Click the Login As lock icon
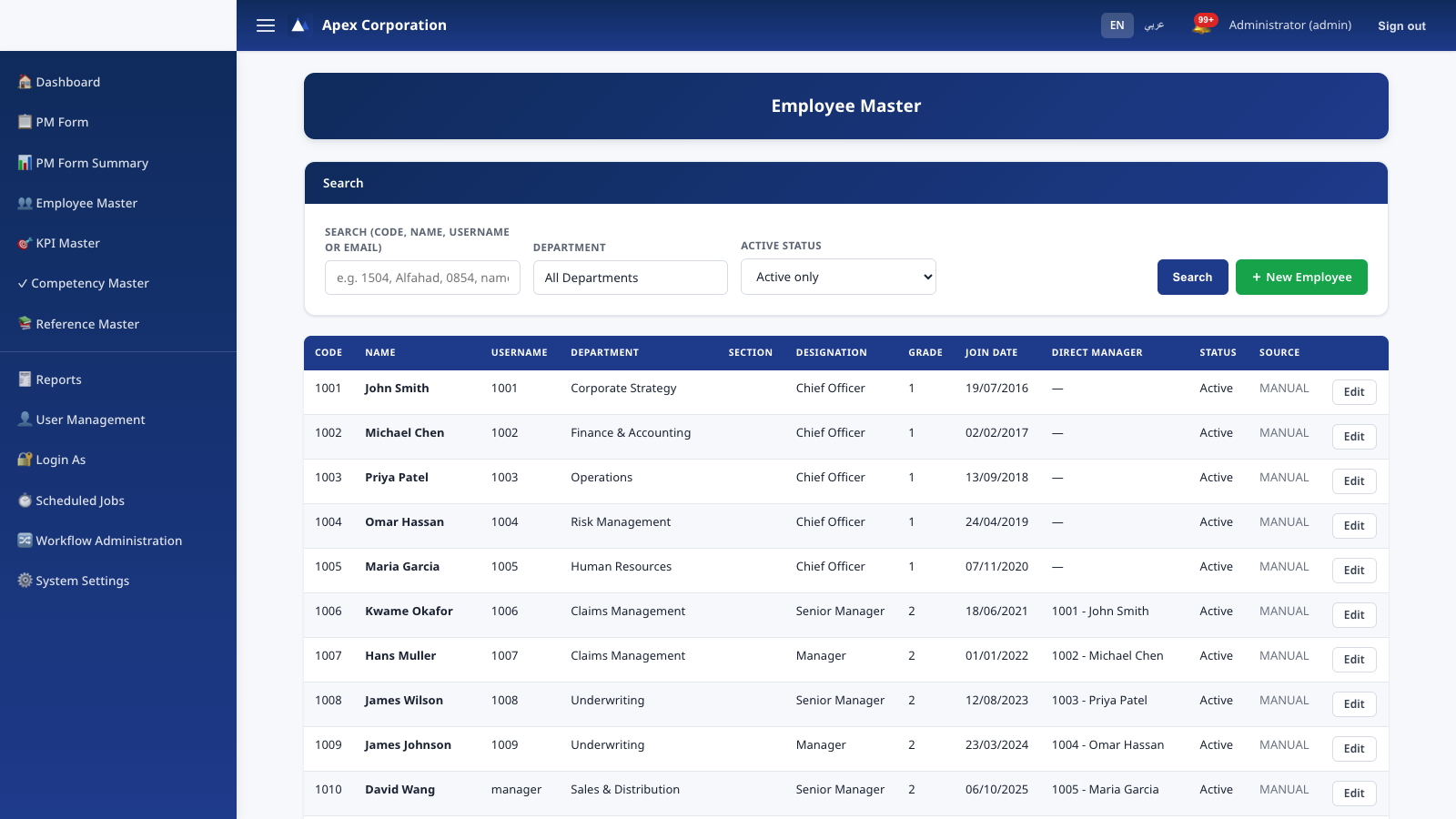 25,460
